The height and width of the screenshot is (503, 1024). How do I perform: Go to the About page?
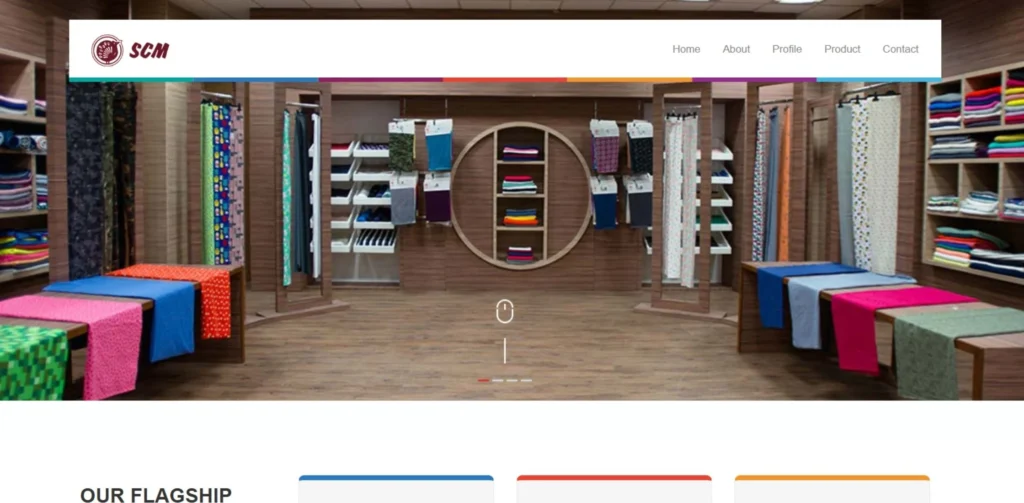click(736, 49)
